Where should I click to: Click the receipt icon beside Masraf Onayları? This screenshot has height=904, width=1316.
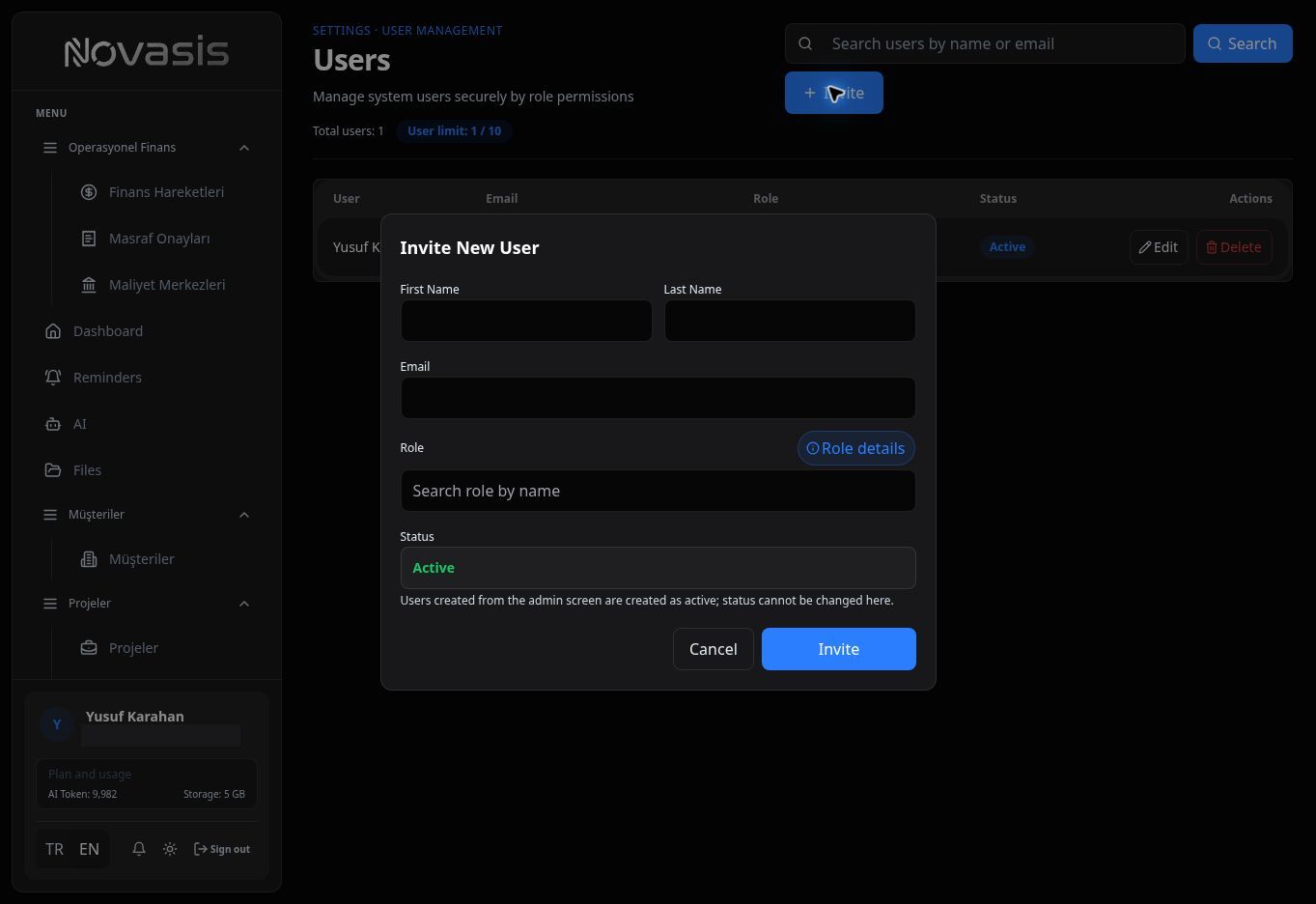[x=89, y=239]
